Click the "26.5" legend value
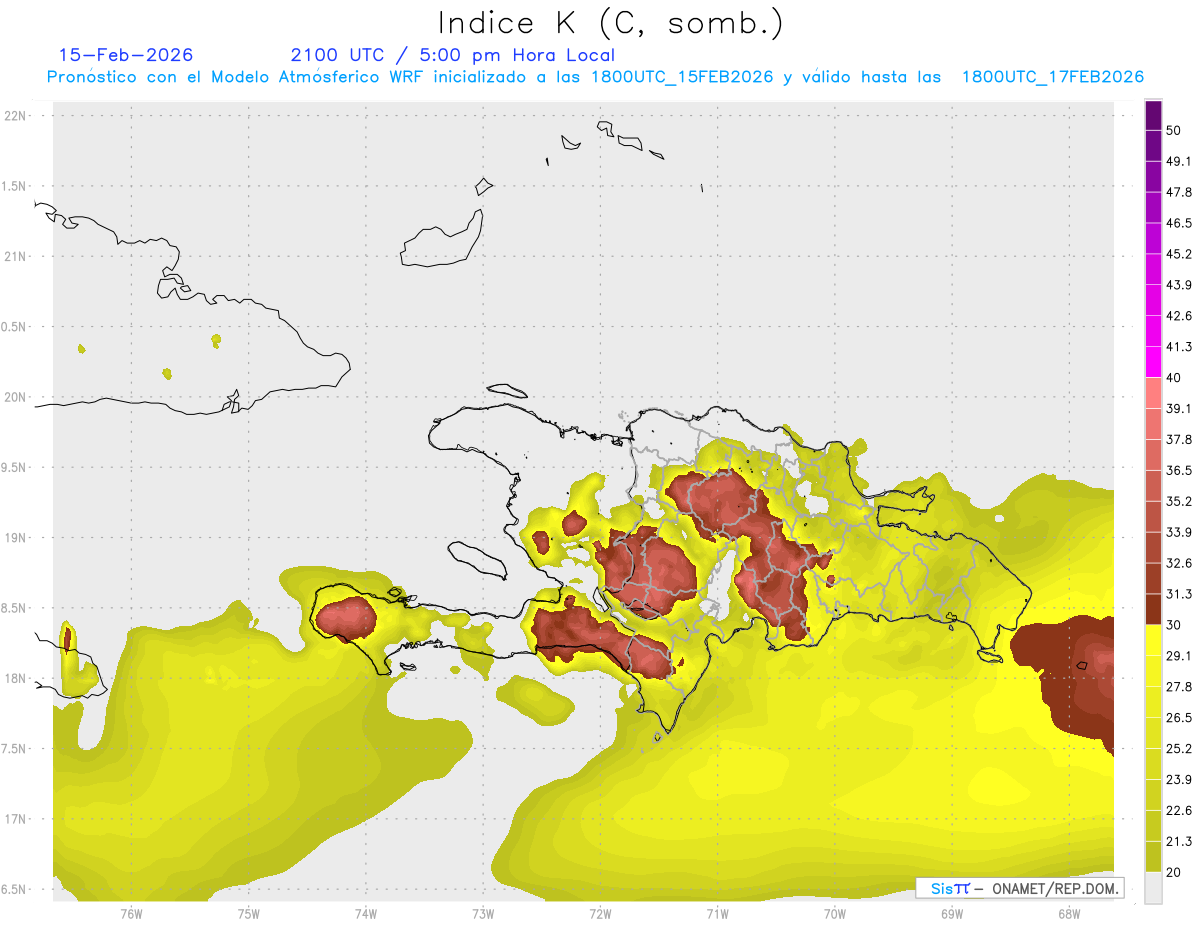 [1179, 718]
